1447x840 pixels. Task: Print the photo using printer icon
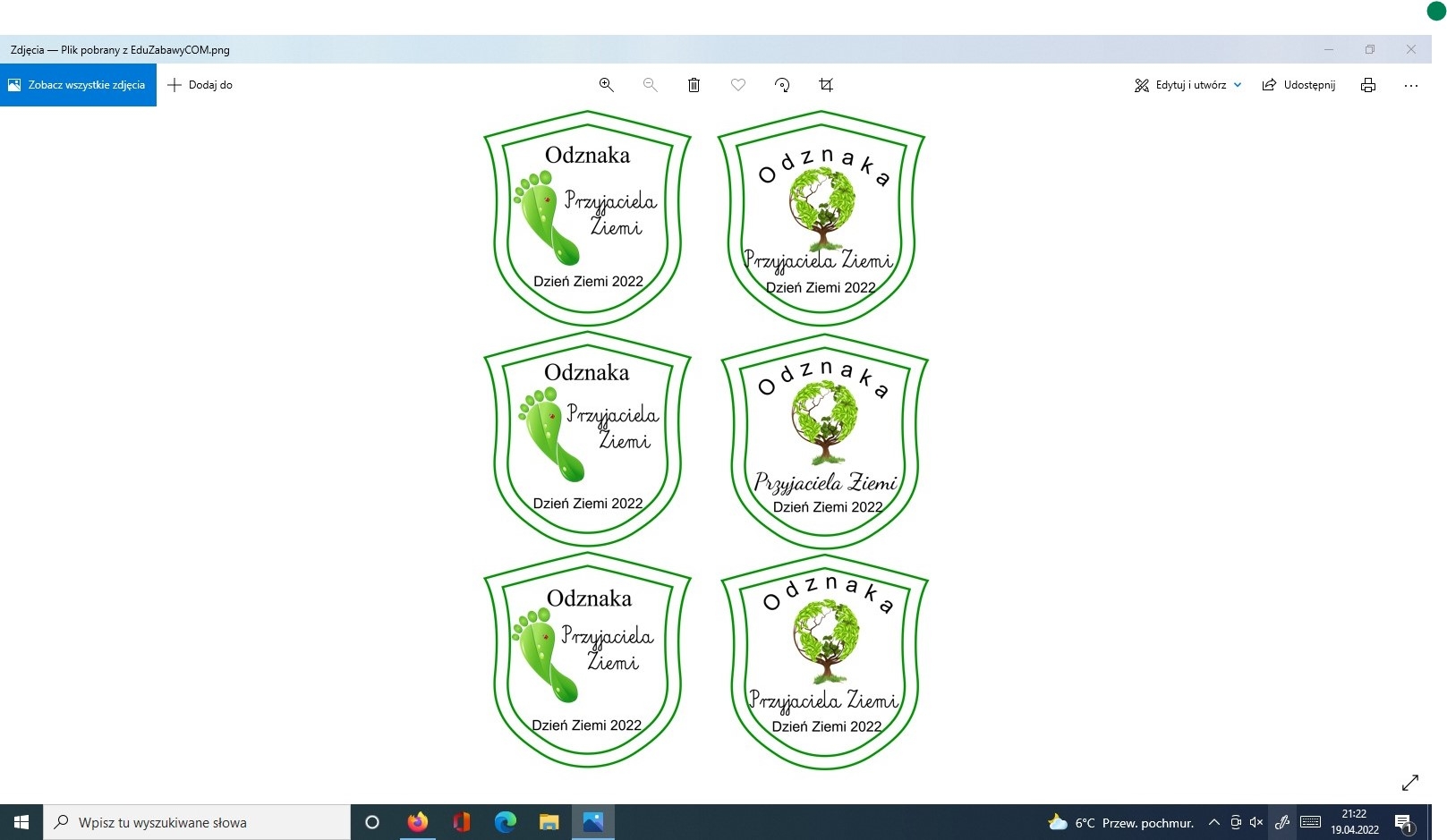point(1367,85)
